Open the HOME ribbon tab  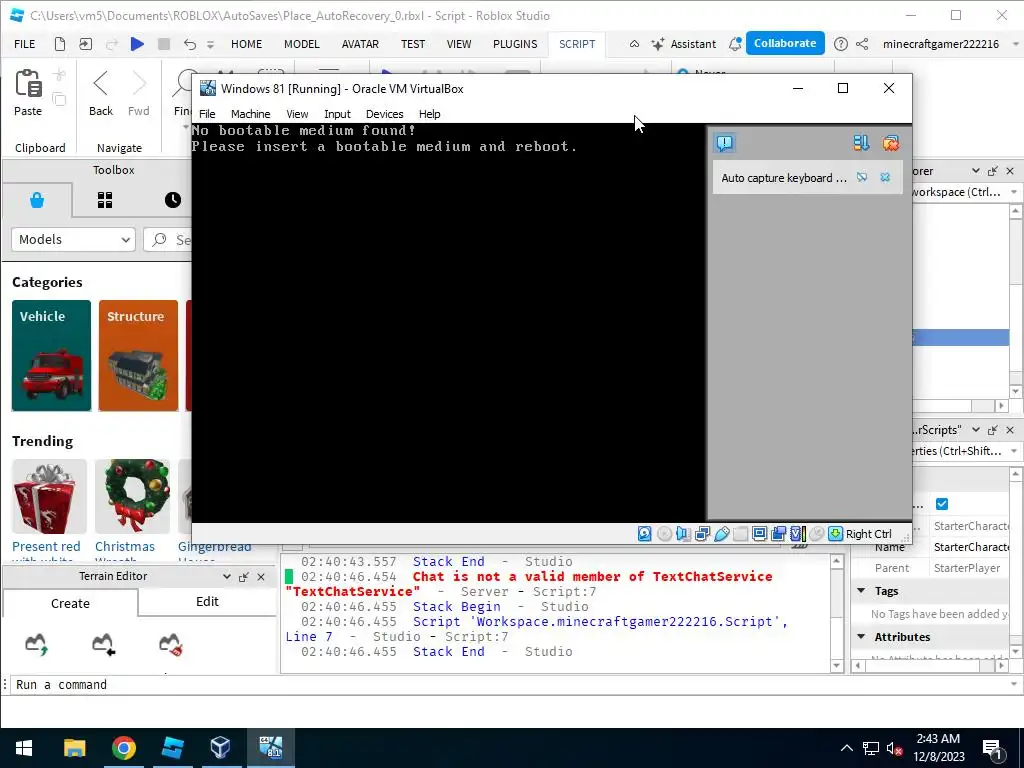coord(246,44)
